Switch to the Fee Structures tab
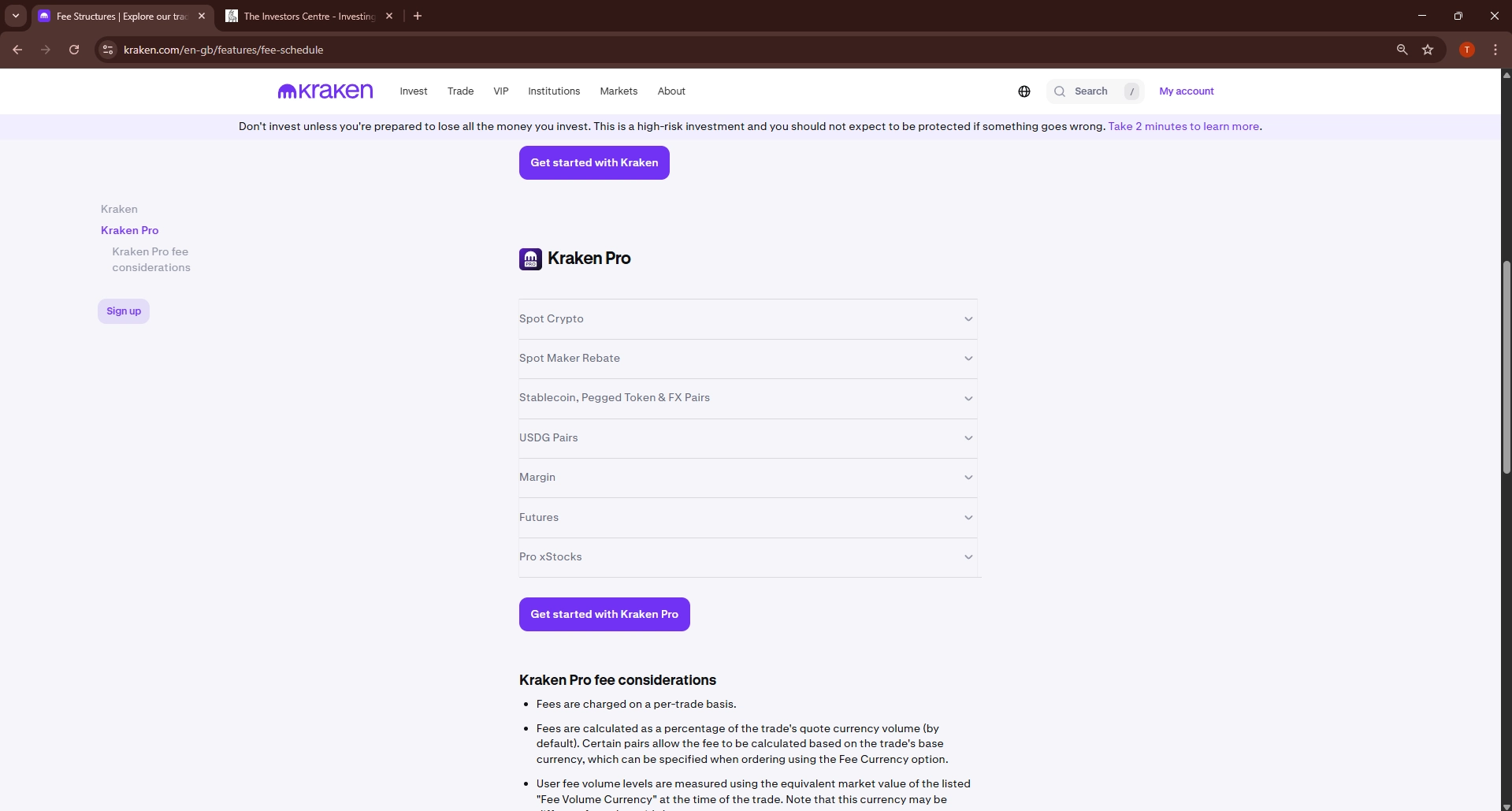The height and width of the screenshot is (811, 1512). [x=122, y=16]
